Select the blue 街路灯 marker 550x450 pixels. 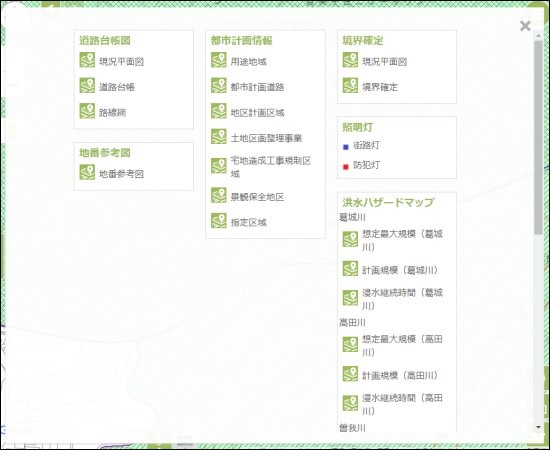click(346, 147)
